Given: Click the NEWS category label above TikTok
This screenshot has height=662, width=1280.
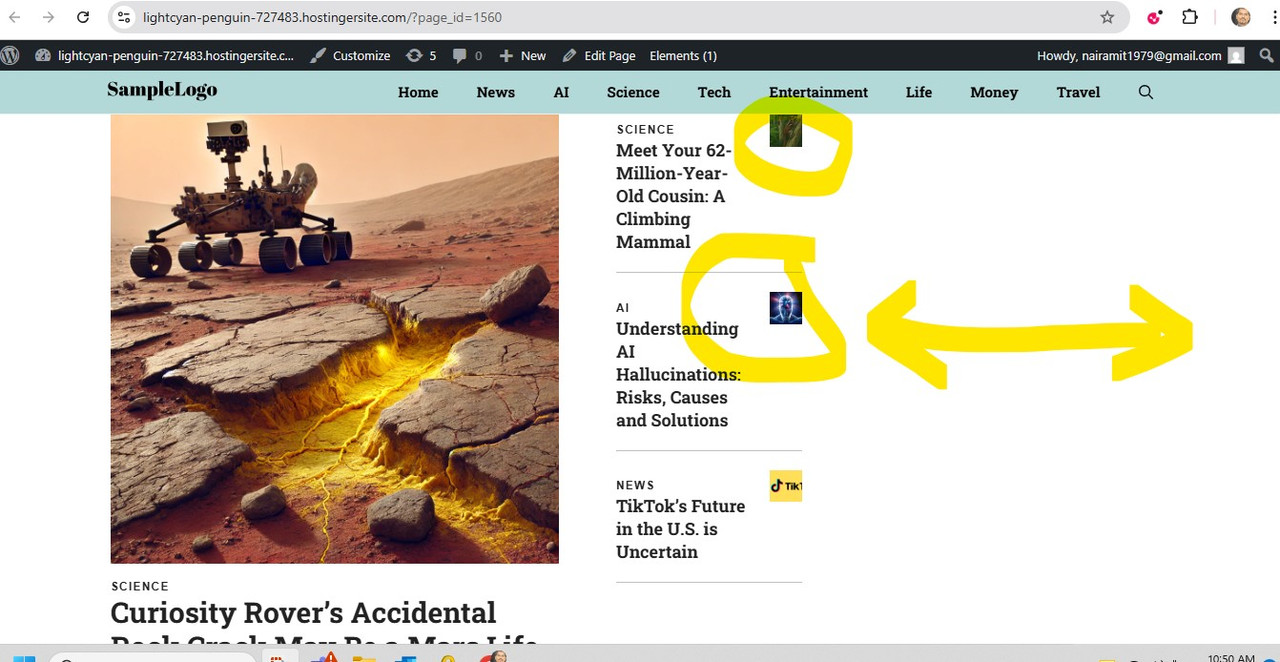Looking at the screenshot, I should (635, 485).
